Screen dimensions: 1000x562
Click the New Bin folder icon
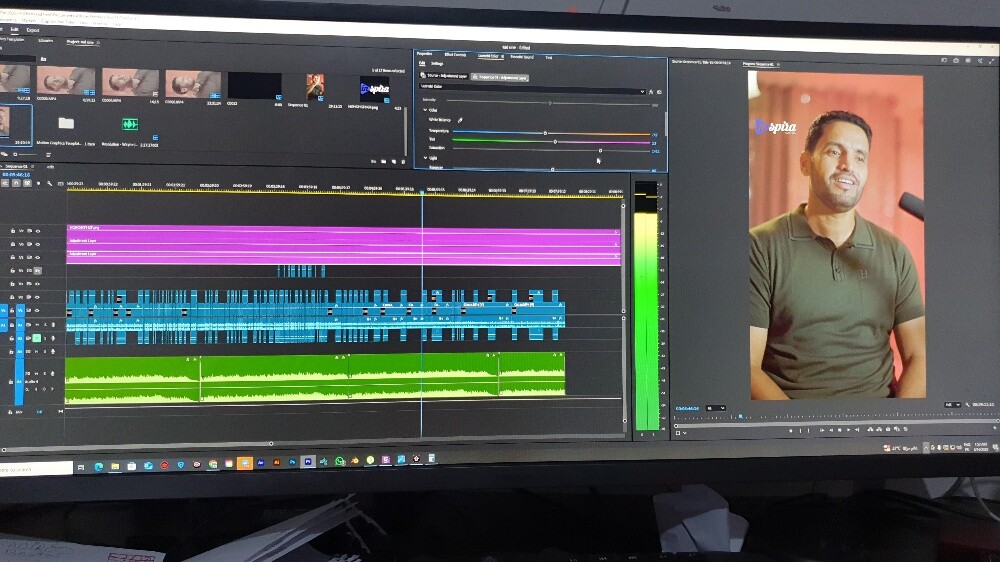click(384, 162)
